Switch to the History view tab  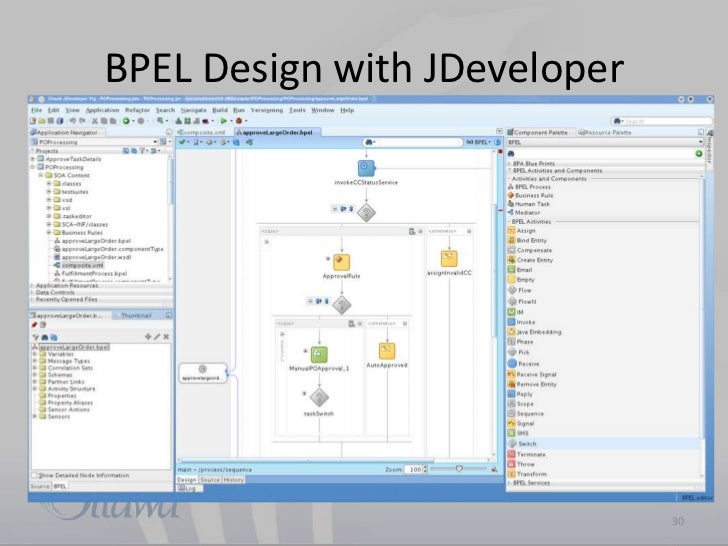(234, 480)
